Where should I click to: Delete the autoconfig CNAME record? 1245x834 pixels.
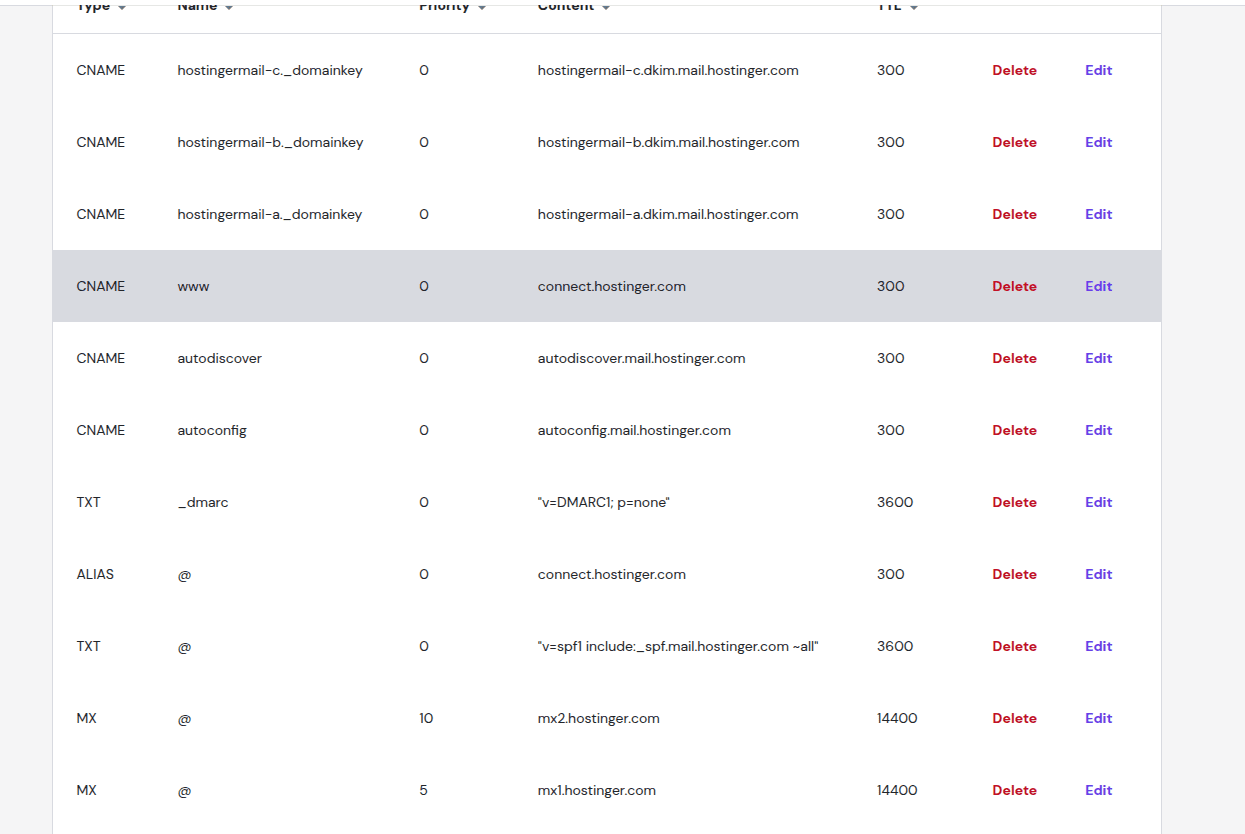click(1014, 430)
